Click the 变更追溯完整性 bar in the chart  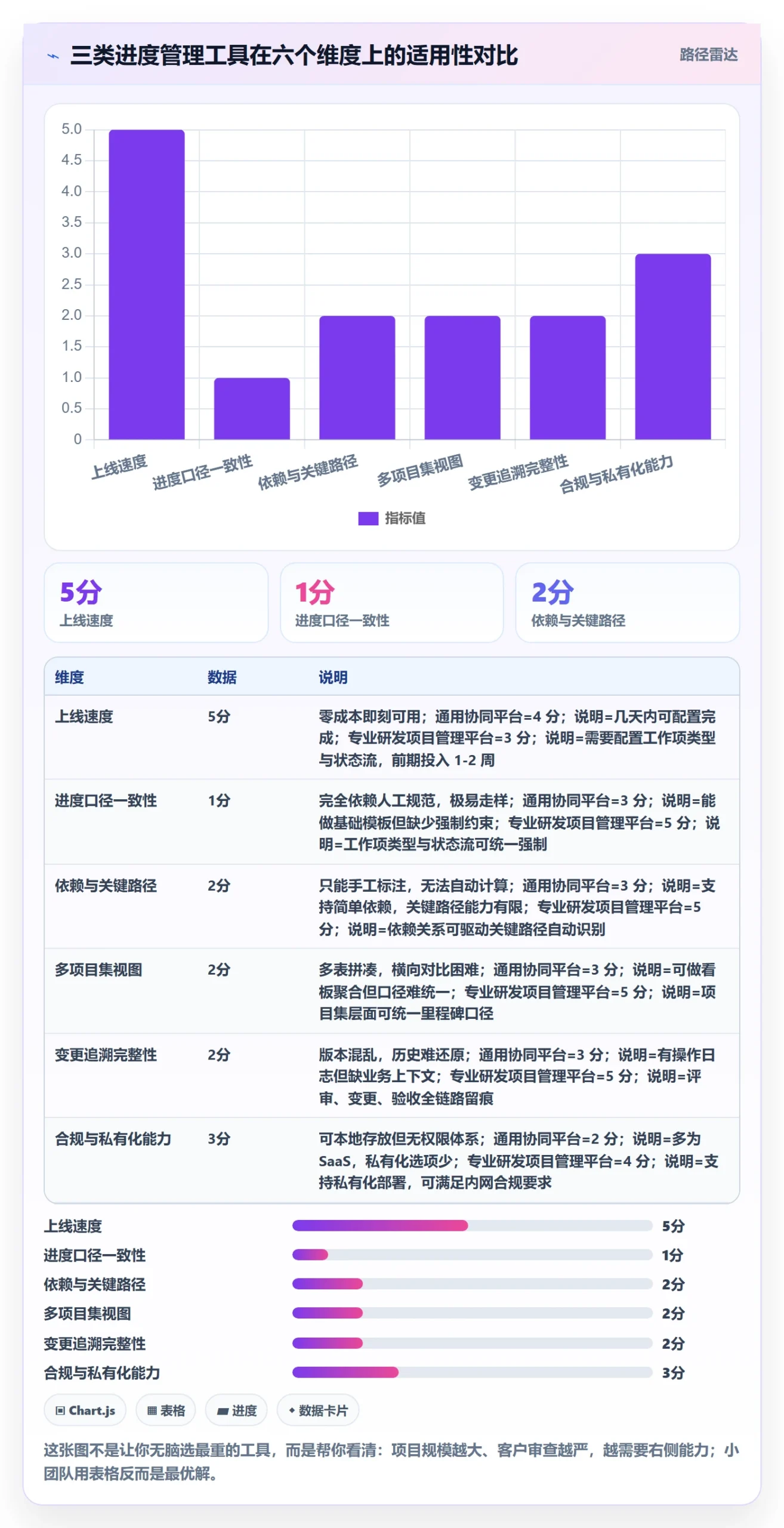tap(567, 378)
